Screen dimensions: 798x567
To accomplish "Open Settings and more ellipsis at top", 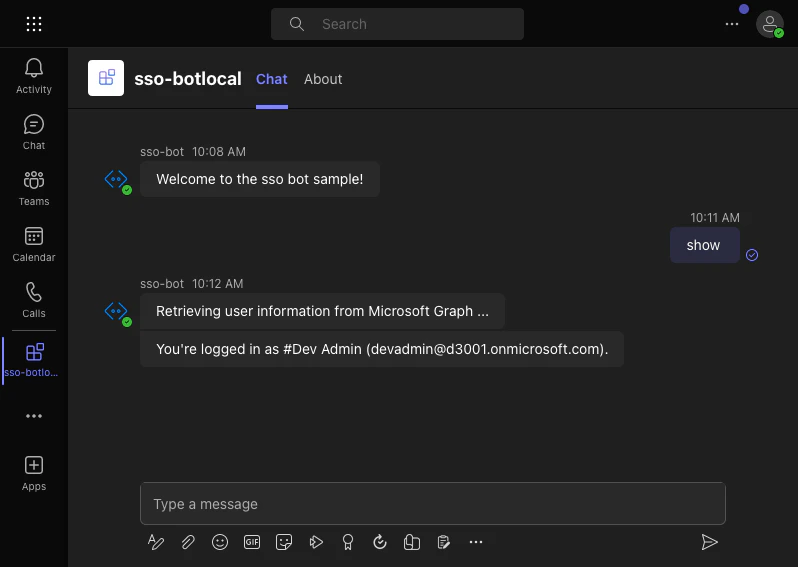I will coord(732,24).
